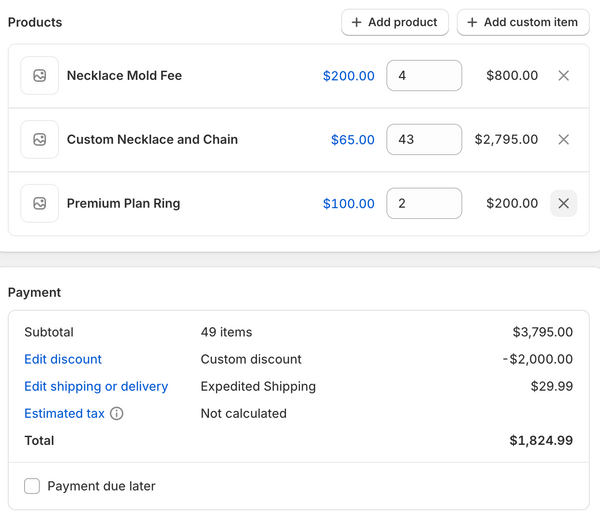Select the $29.99 shipping amount
This screenshot has width=600, height=518.
click(x=552, y=386)
